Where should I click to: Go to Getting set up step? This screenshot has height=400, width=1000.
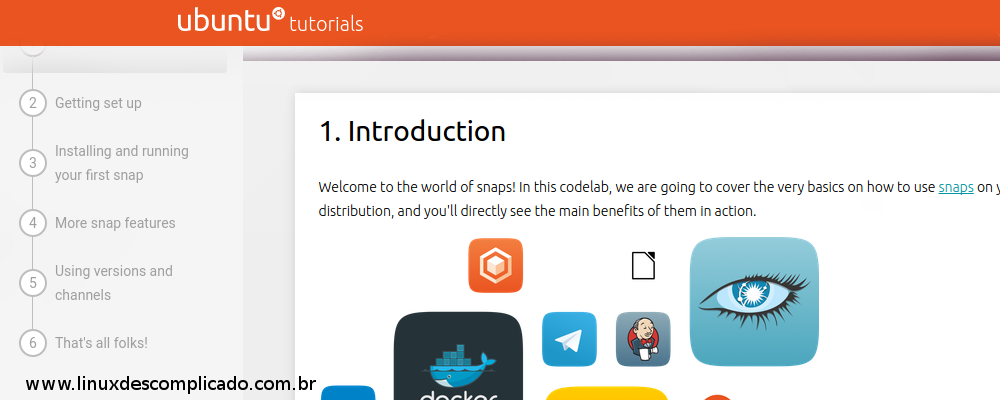click(98, 103)
